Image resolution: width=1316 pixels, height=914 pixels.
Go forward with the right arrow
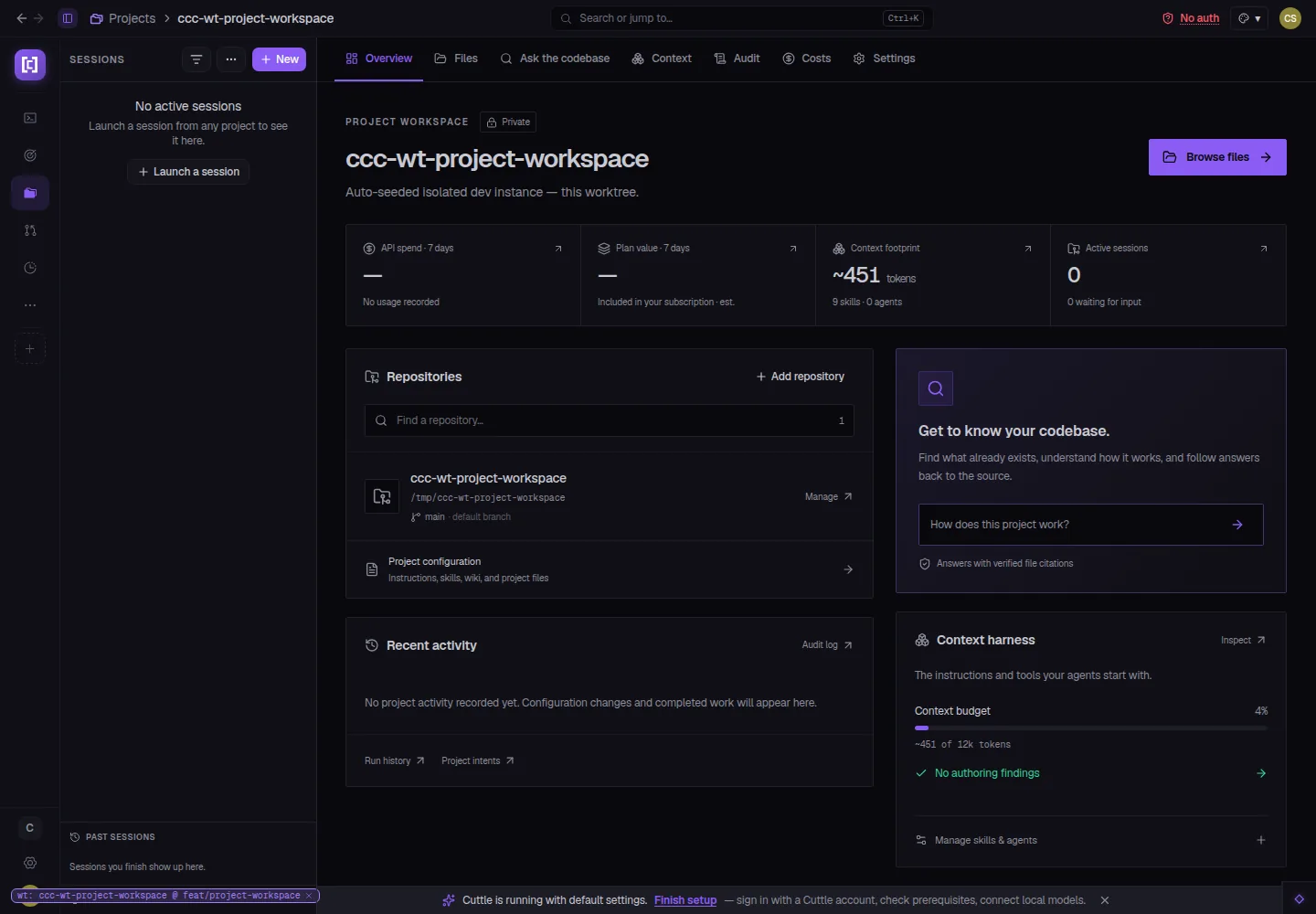[38, 18]
